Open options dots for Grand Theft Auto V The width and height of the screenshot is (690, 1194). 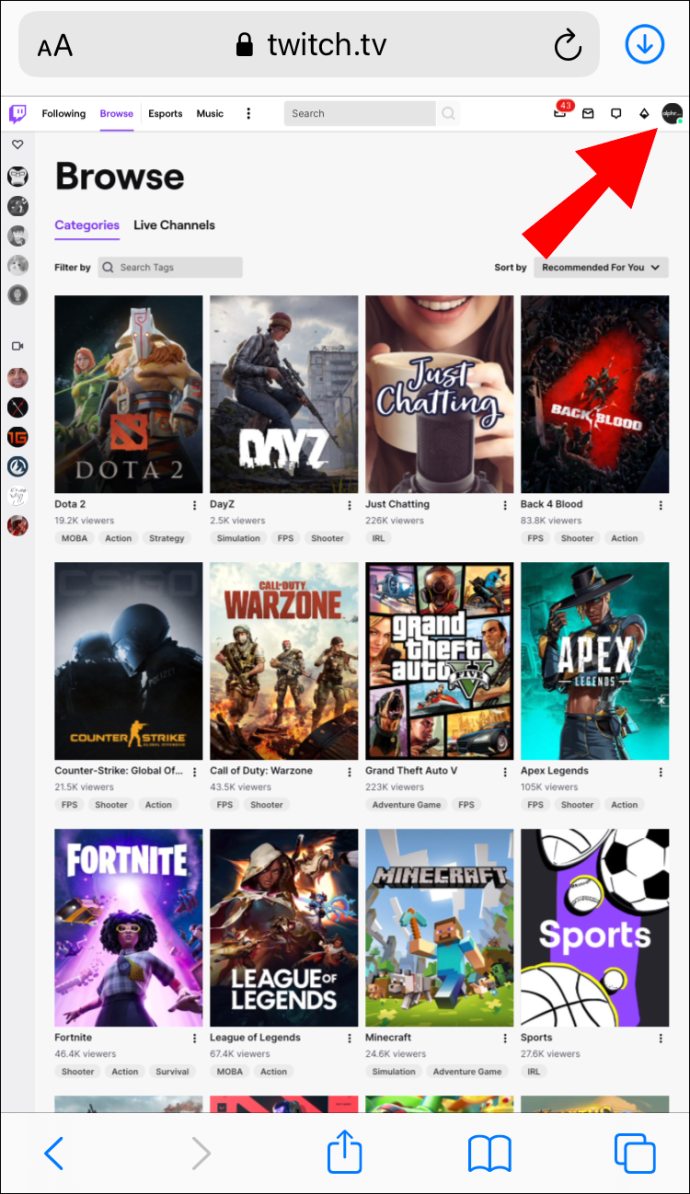[x=505, y=771]
